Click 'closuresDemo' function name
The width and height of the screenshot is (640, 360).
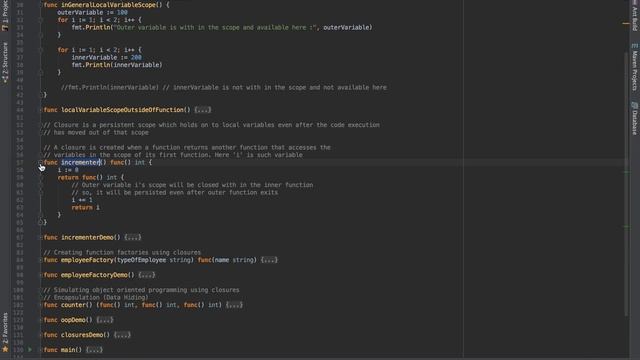82,335
